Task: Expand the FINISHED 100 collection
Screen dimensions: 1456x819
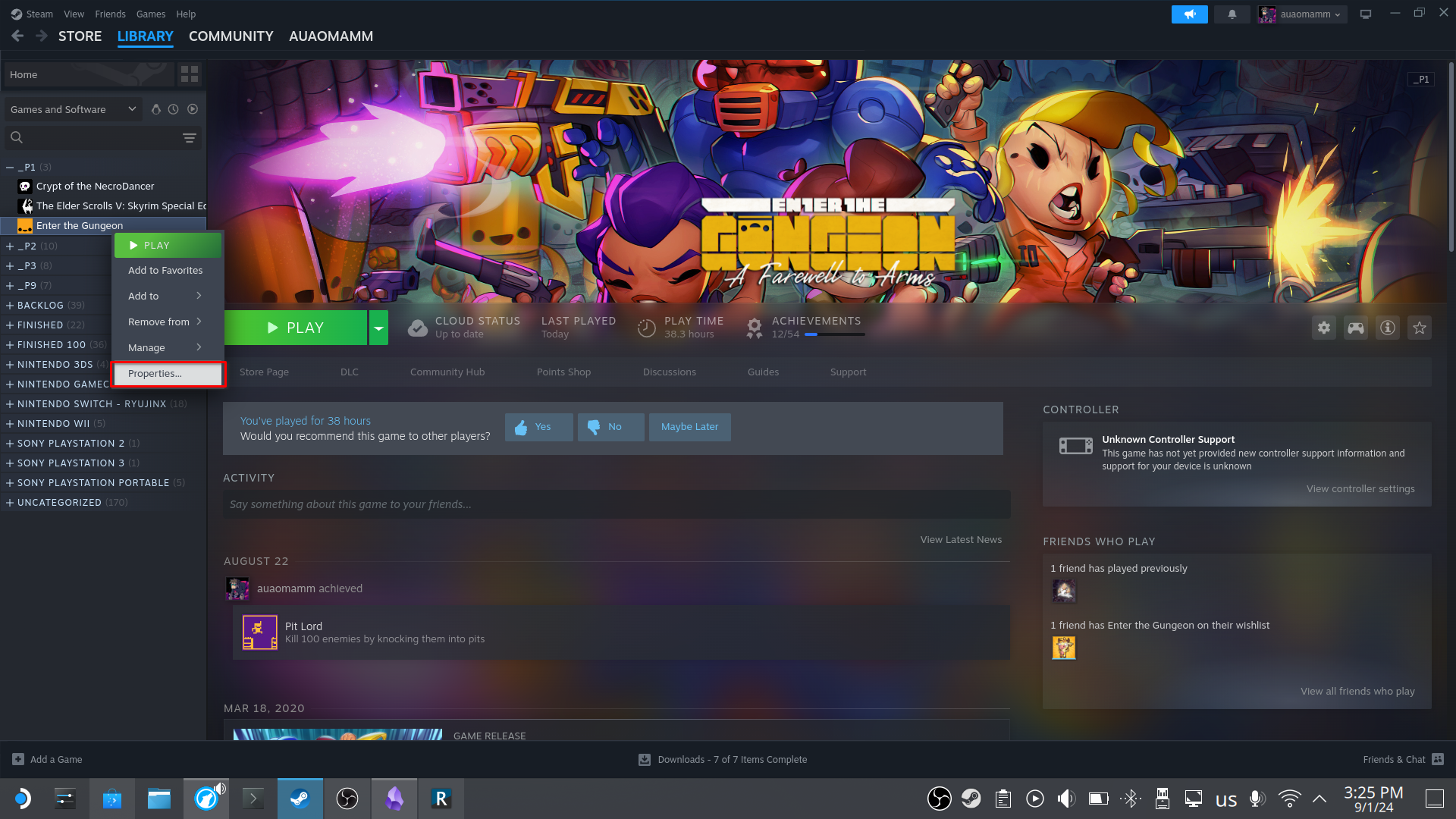Action: click(10, 344)
